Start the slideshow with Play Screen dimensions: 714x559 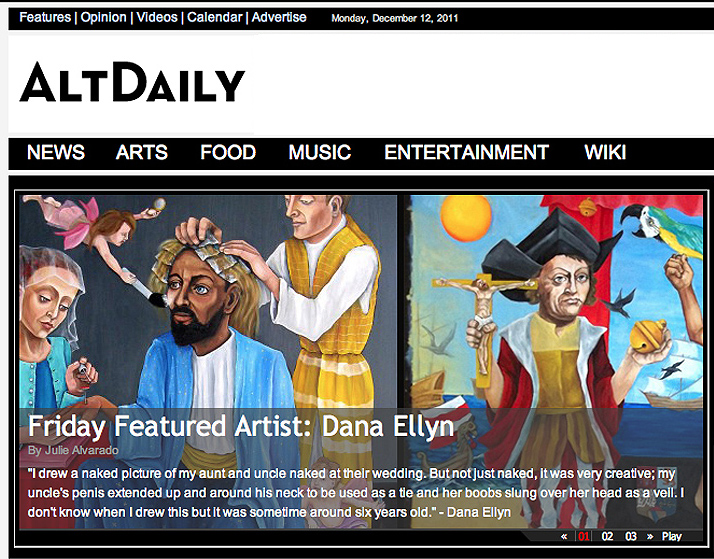tap(672, 536)
